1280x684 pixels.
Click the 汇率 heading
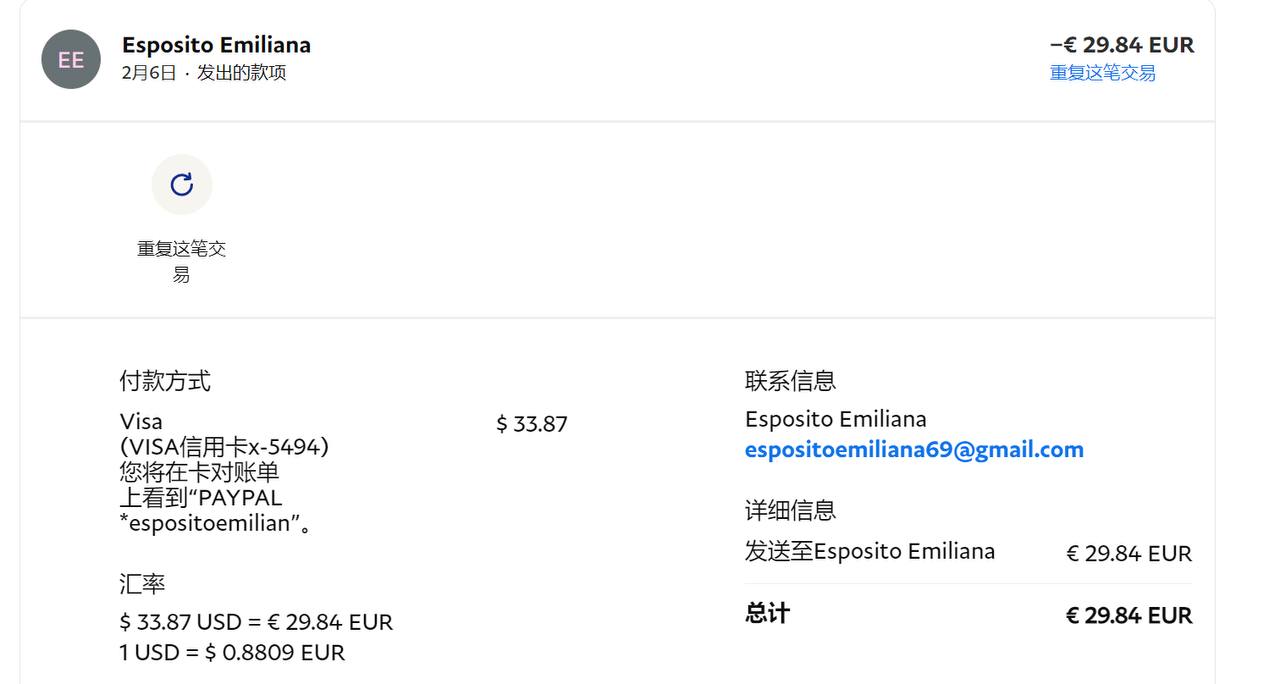coord(142,584)
